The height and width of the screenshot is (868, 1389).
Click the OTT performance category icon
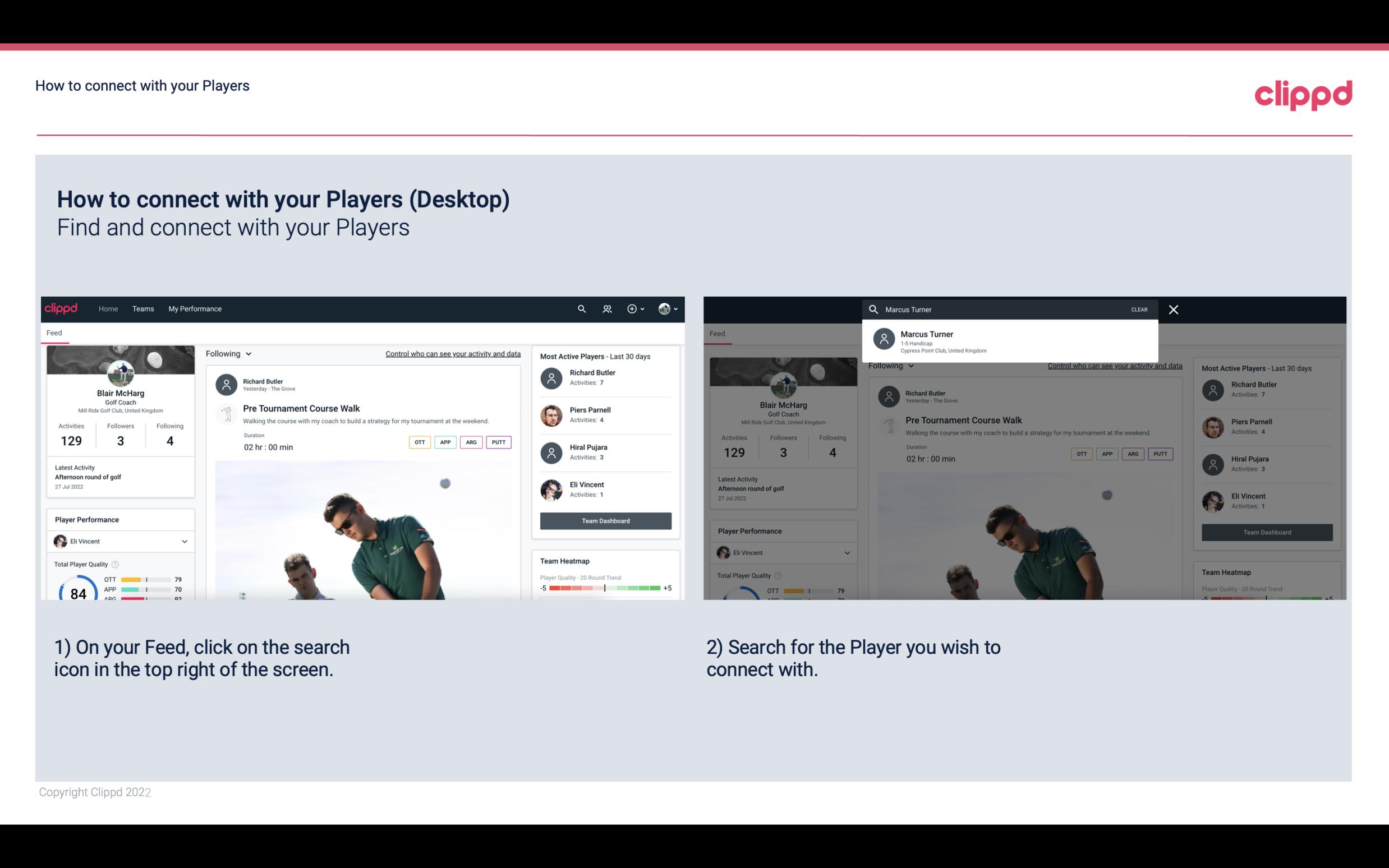click(418, 441)
